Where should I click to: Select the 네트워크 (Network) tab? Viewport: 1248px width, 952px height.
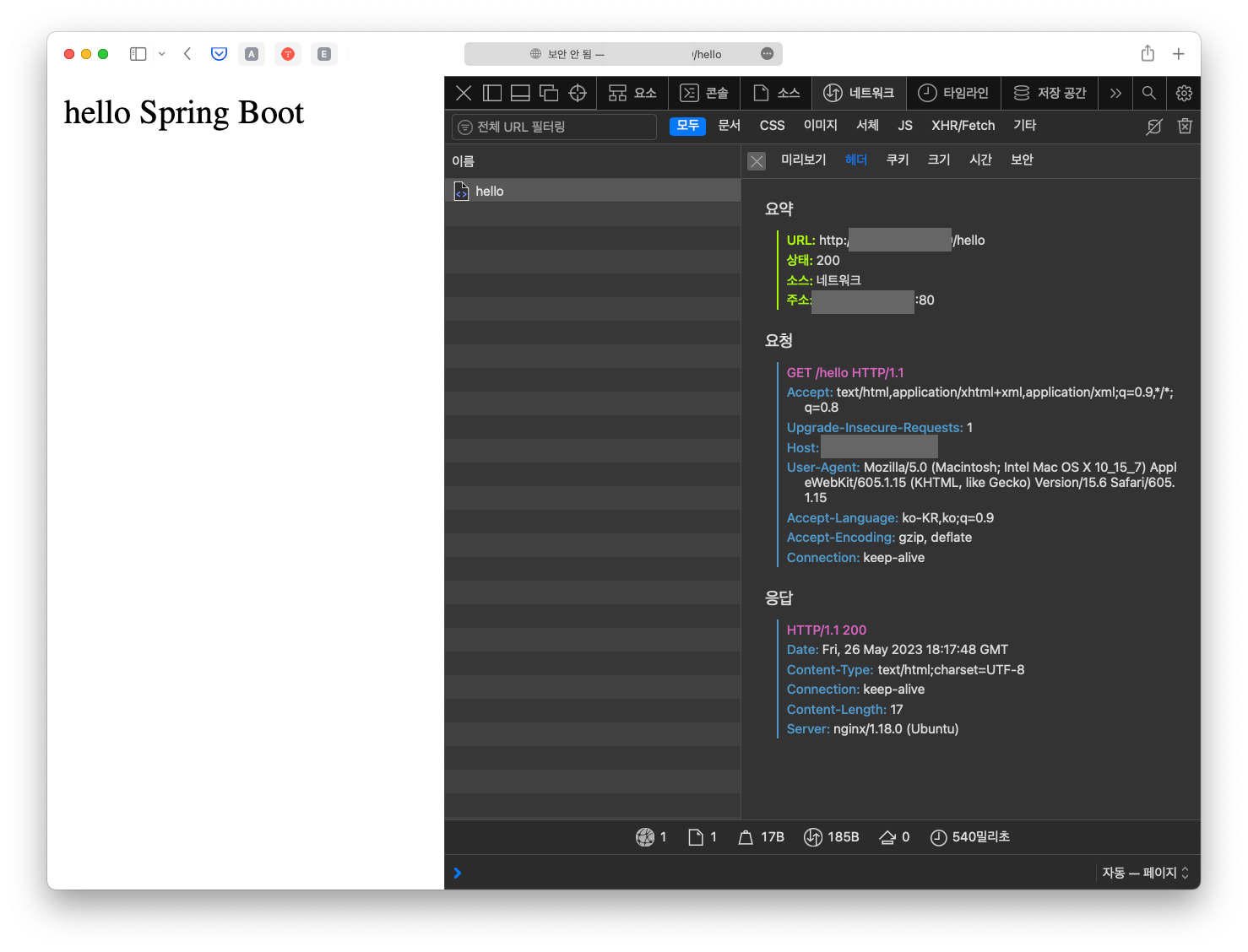point(859,93)
